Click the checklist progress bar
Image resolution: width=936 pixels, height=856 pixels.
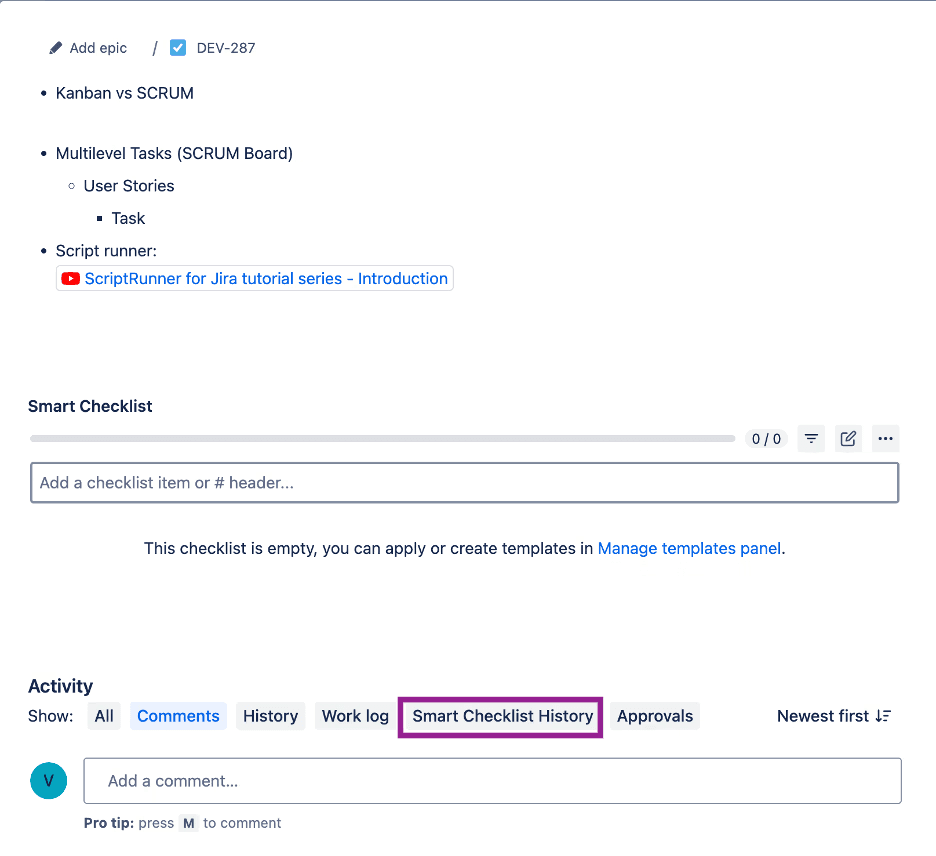(x=383, y=437)
